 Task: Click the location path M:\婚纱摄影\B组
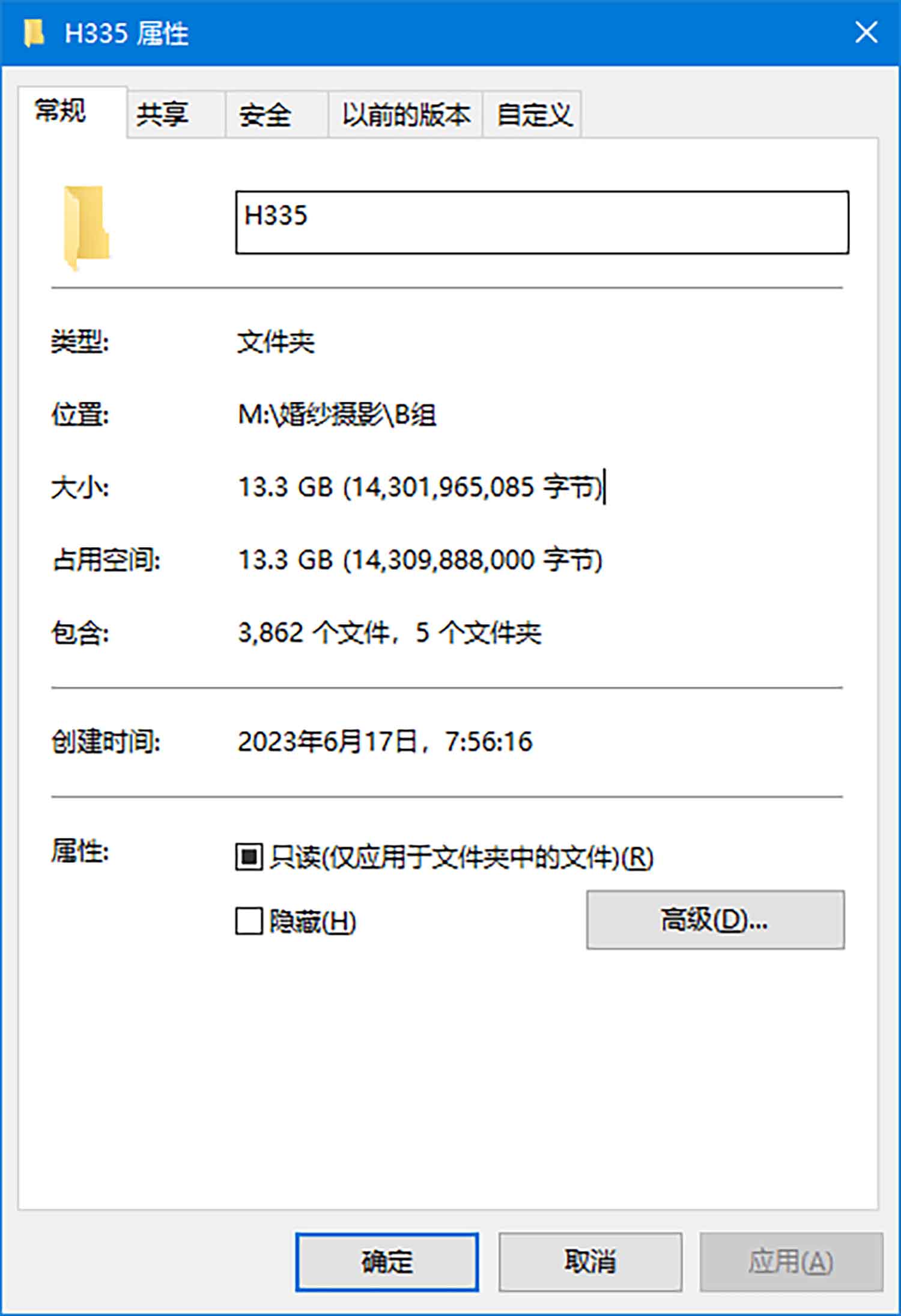[337, 414]
